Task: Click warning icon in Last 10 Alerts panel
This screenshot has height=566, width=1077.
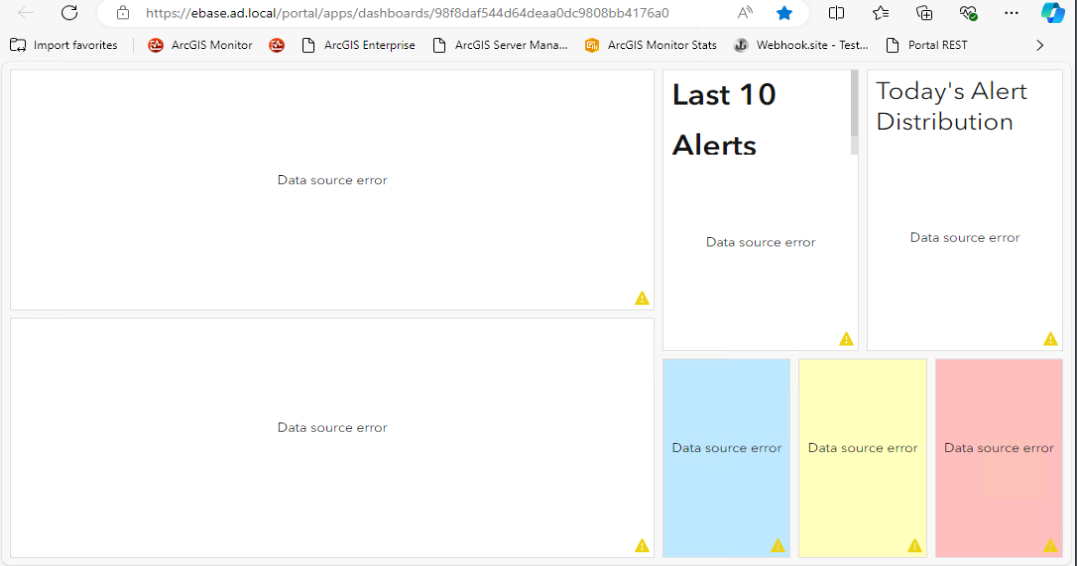Action: coord(846,339)
